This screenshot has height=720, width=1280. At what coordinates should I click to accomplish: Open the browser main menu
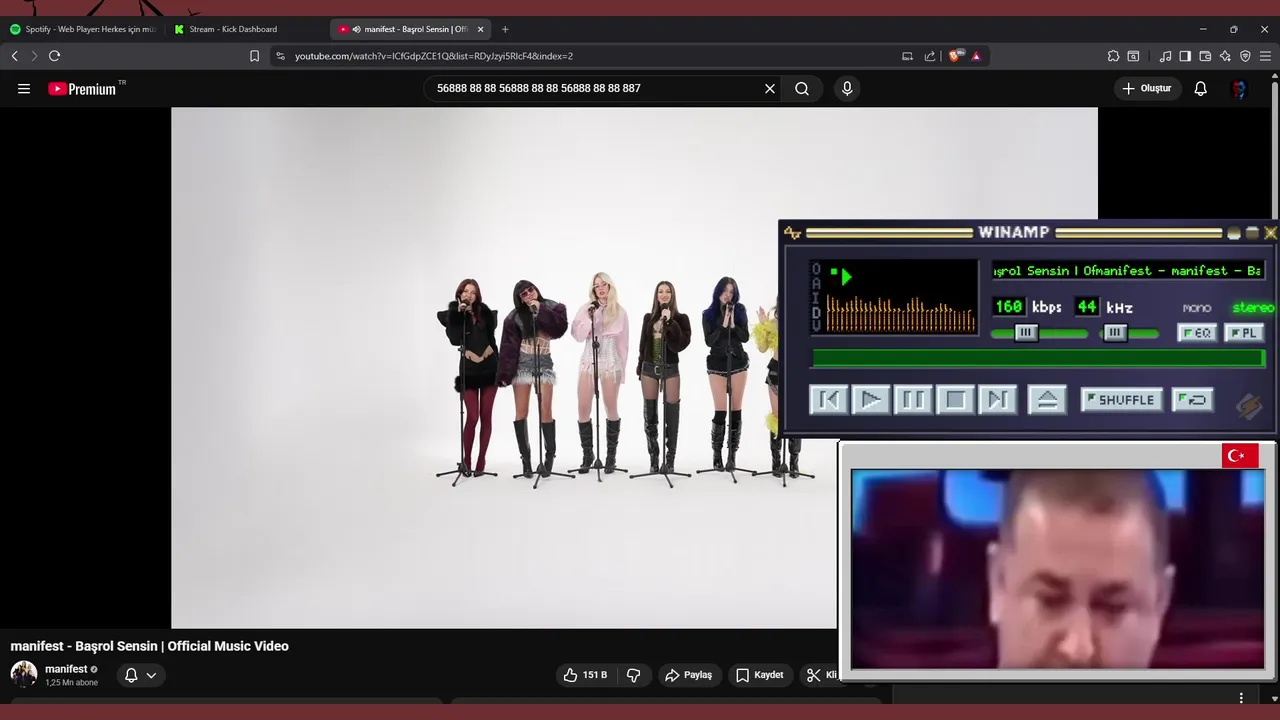pos(1265,56)
